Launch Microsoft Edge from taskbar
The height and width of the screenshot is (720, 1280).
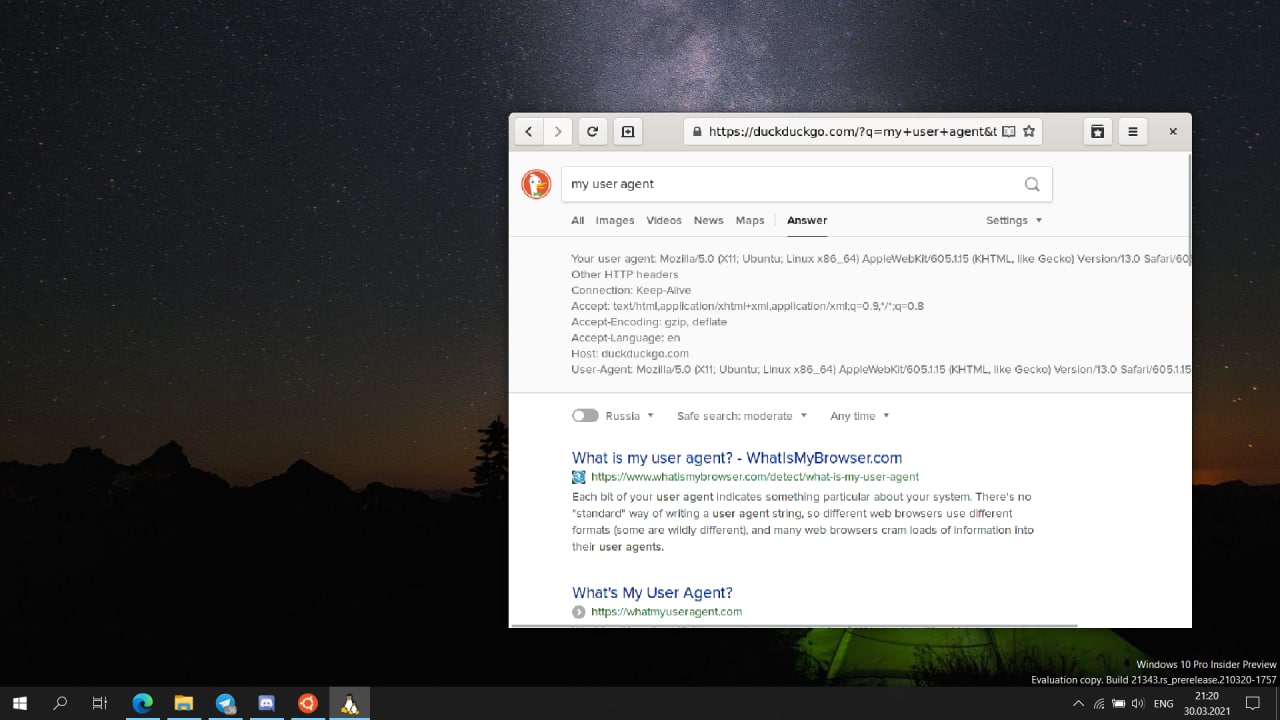(142, 703)
